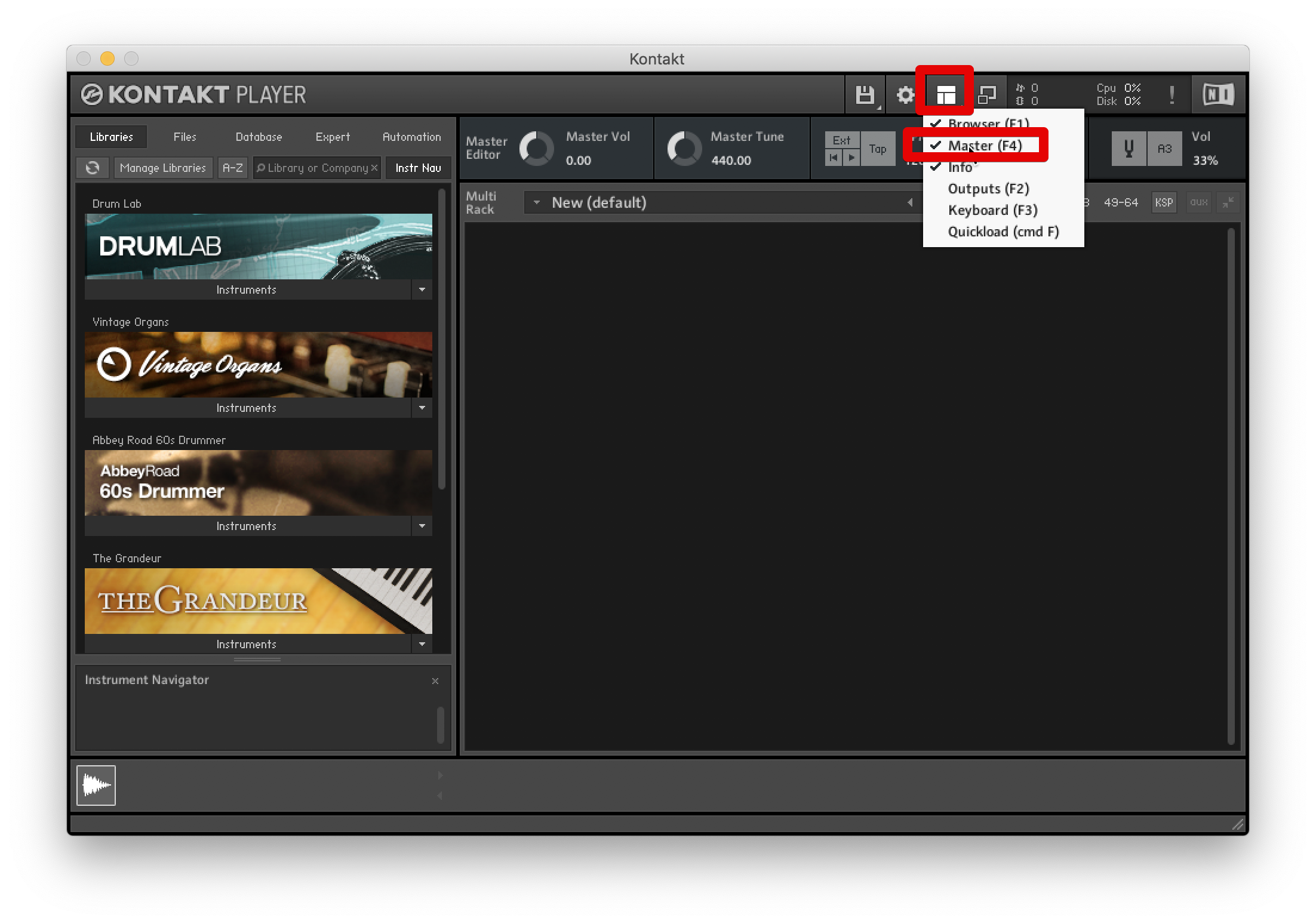Open the Automation tab
1316x924 pixels.
tap(411, 137)
